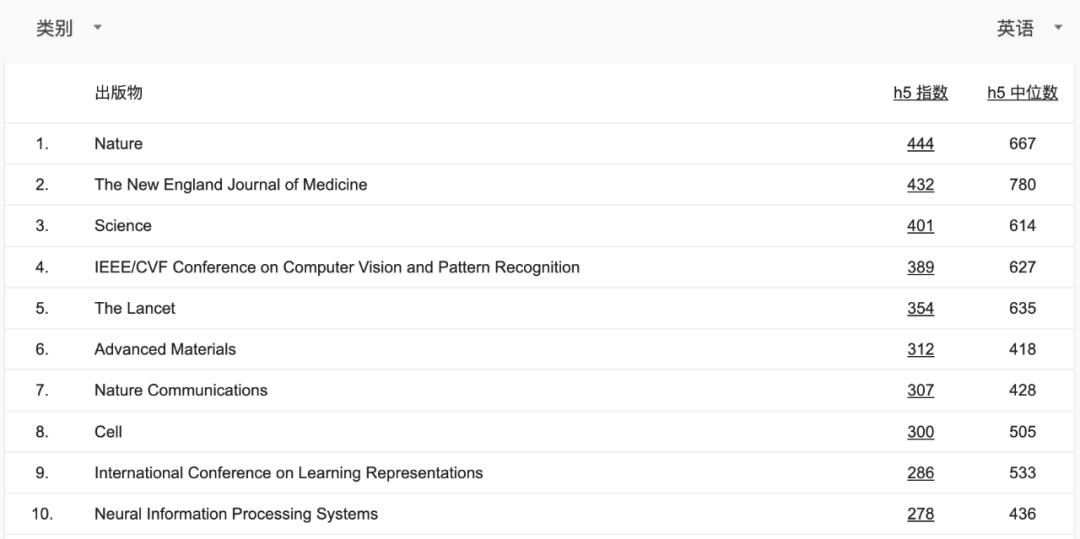
Task: Open Nature's h5-index 444 link
Action: pos(920,144)
